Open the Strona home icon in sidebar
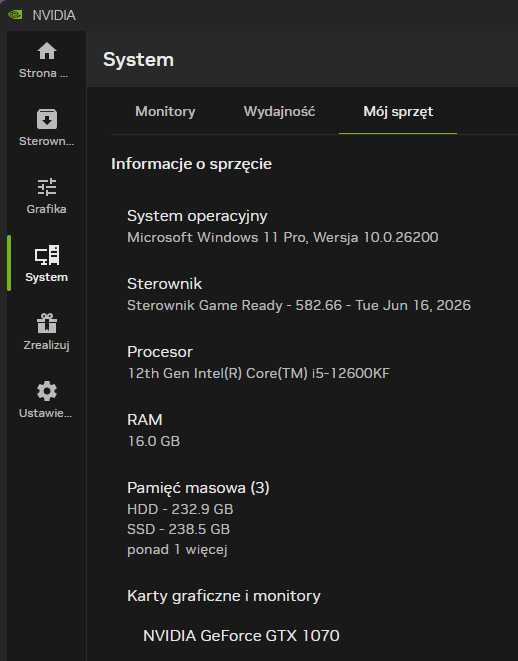Image resolution: width=518 pixels, height=661 pixels. coord(46,51)
